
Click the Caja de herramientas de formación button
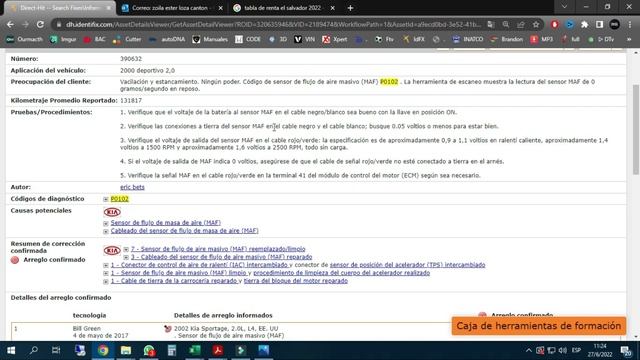pos(539,326)
